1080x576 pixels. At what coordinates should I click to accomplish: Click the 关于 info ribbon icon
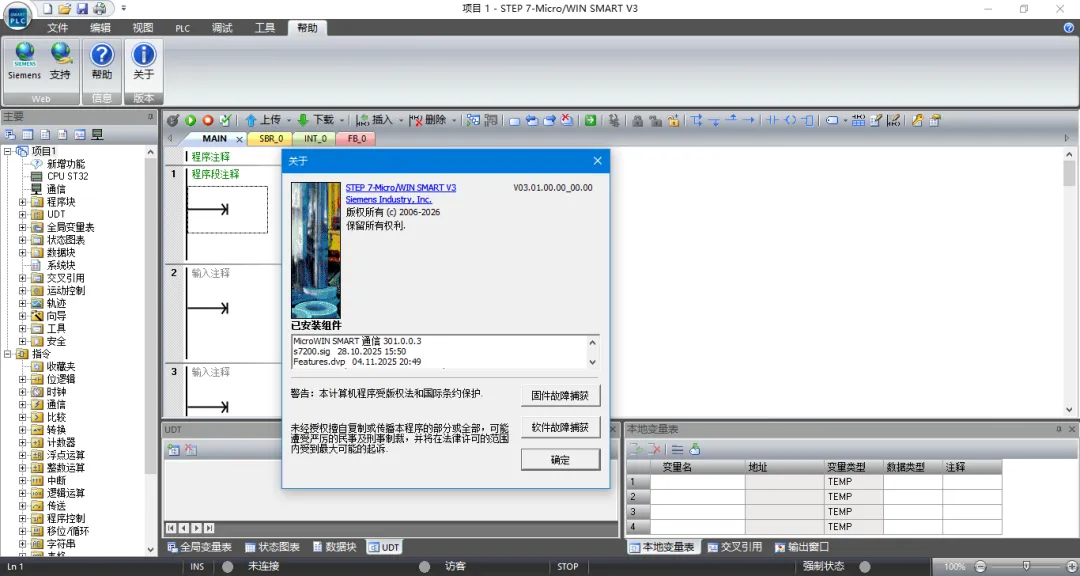point(143,54)
